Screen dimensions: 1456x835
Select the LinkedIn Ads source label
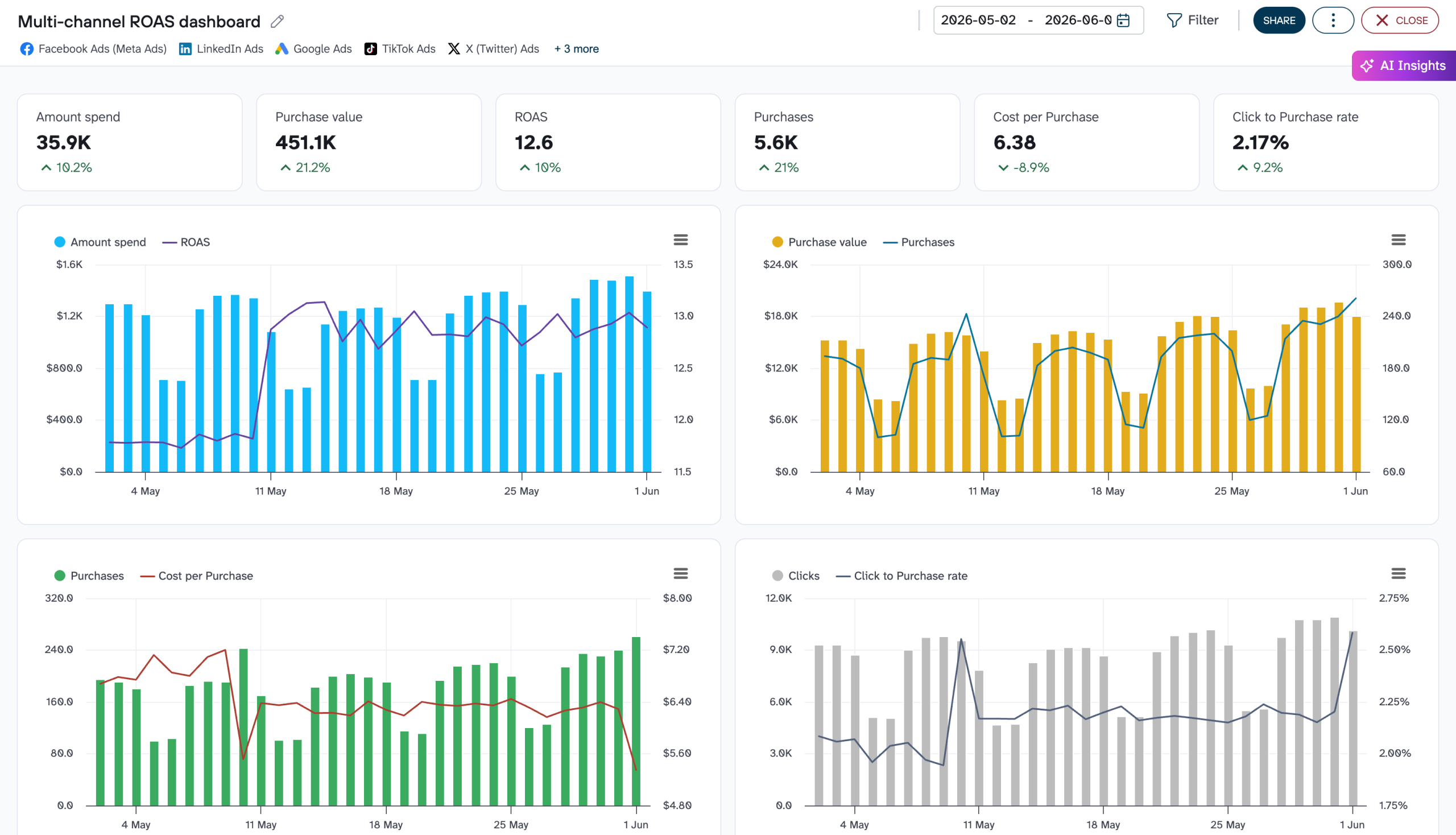230,49
